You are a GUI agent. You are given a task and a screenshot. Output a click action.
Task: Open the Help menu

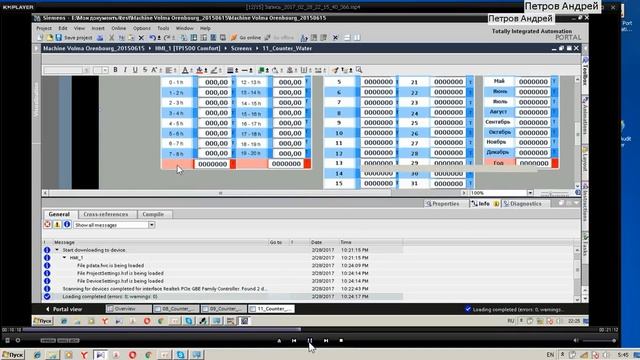(x=205, y=28)
